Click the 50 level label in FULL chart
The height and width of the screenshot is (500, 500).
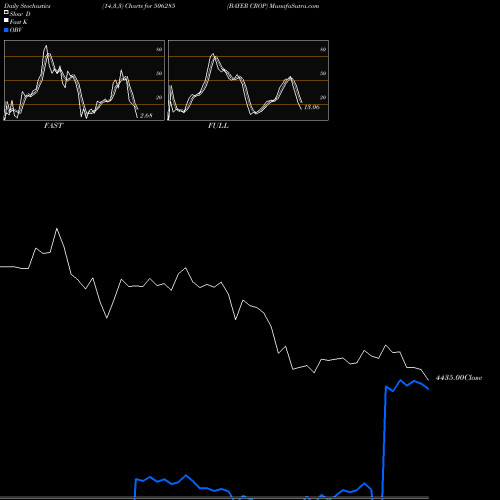[x=323, y=73]
